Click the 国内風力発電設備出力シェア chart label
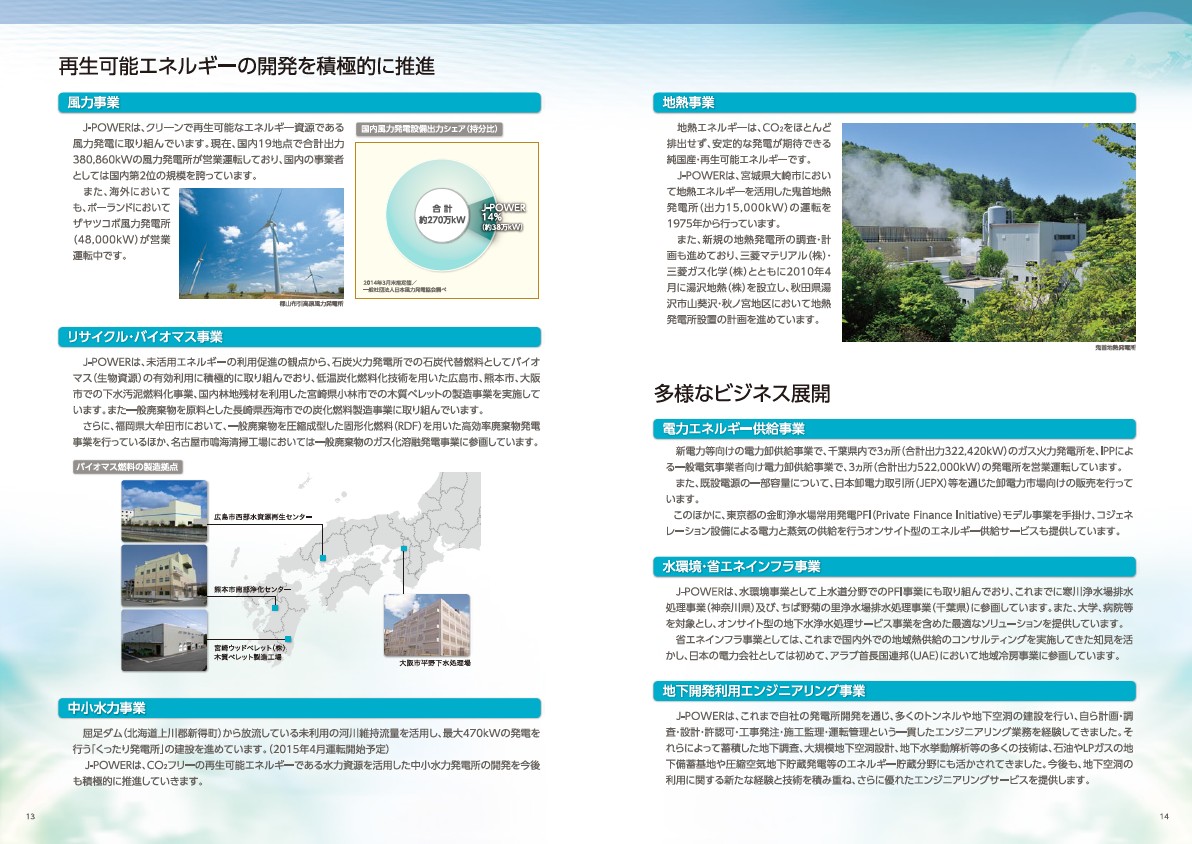 tap(431, 129)
